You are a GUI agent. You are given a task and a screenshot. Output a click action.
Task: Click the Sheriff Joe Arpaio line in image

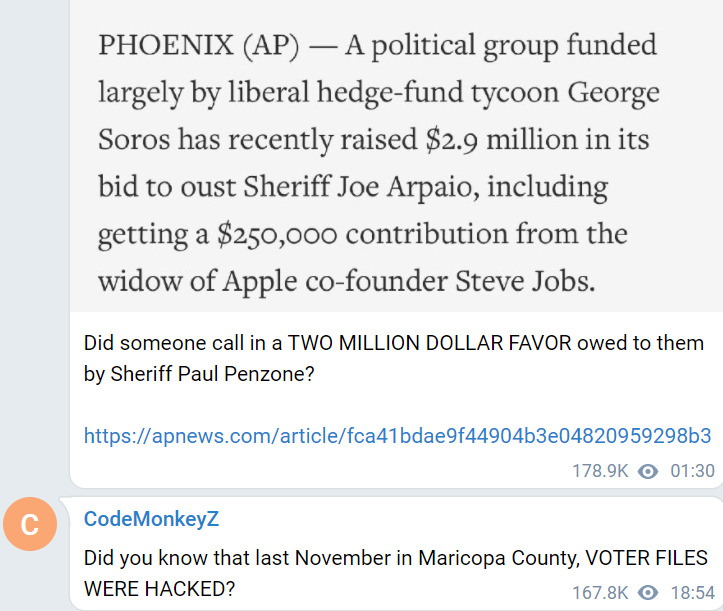click(353, 187)
